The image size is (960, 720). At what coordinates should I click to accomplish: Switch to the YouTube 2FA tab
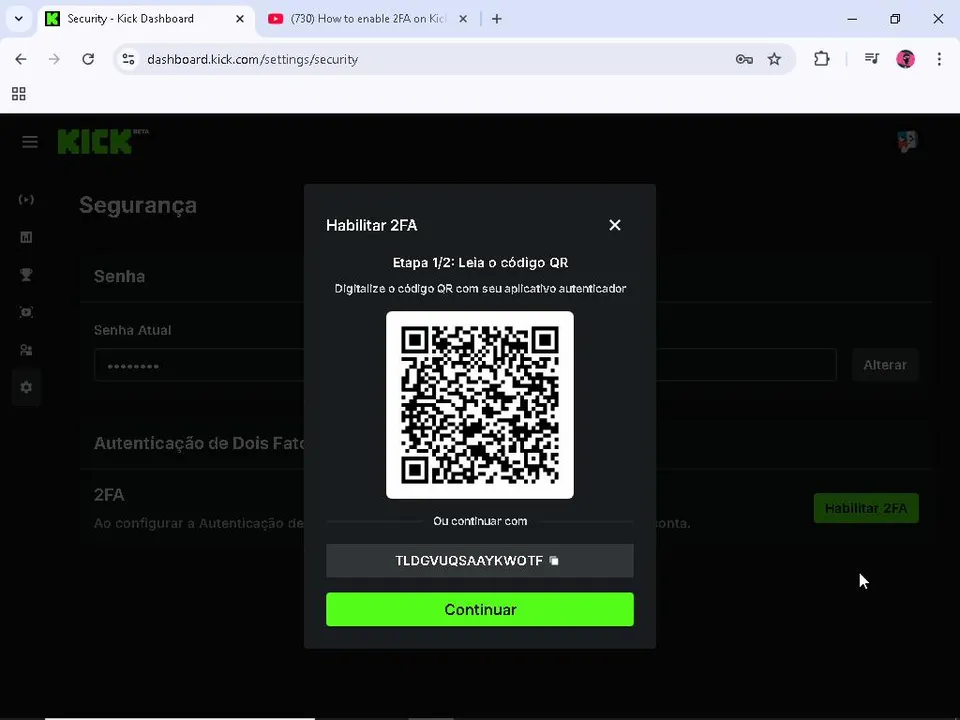point(367,19)
